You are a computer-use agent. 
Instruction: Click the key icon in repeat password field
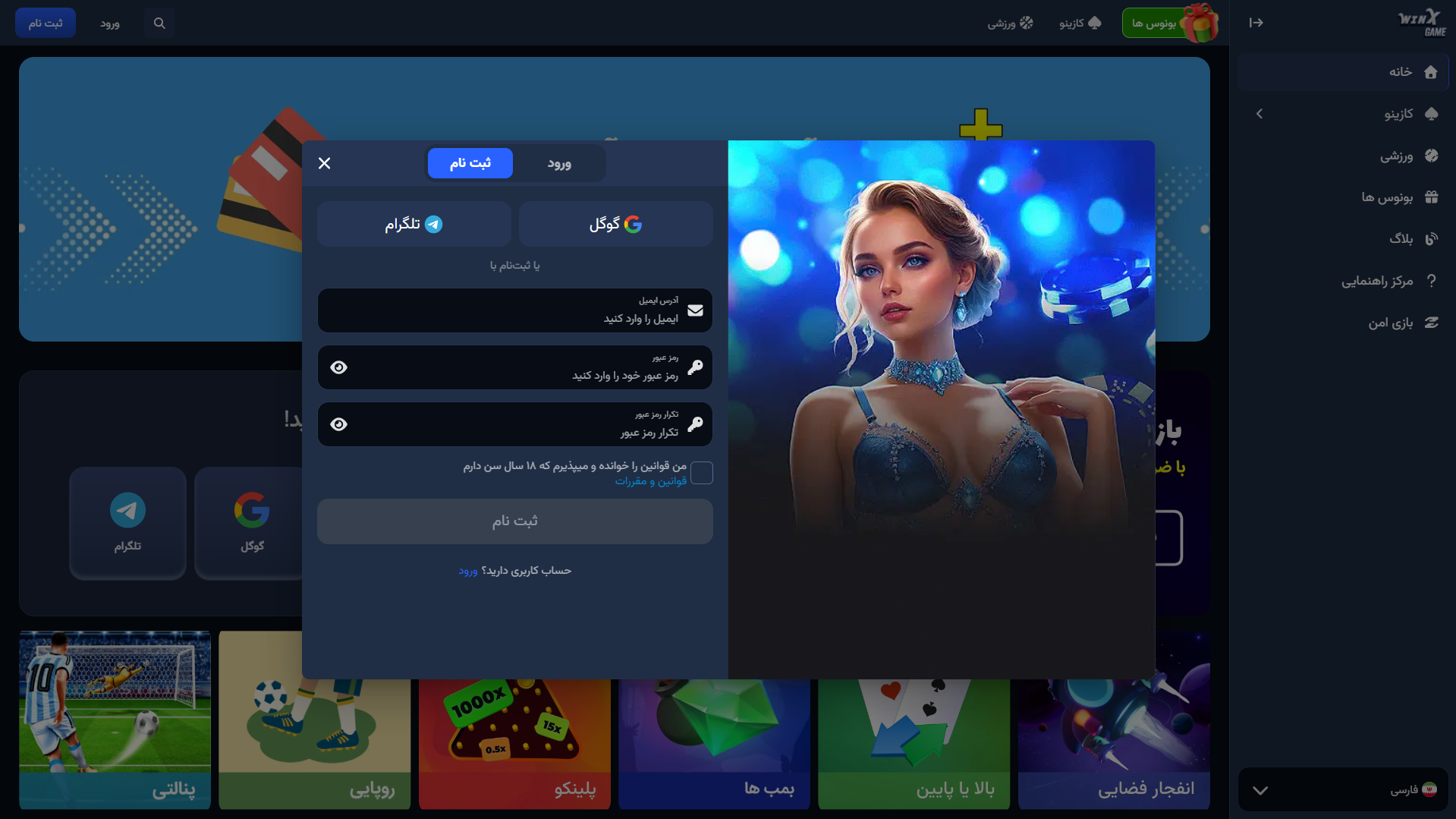(695, 424)
